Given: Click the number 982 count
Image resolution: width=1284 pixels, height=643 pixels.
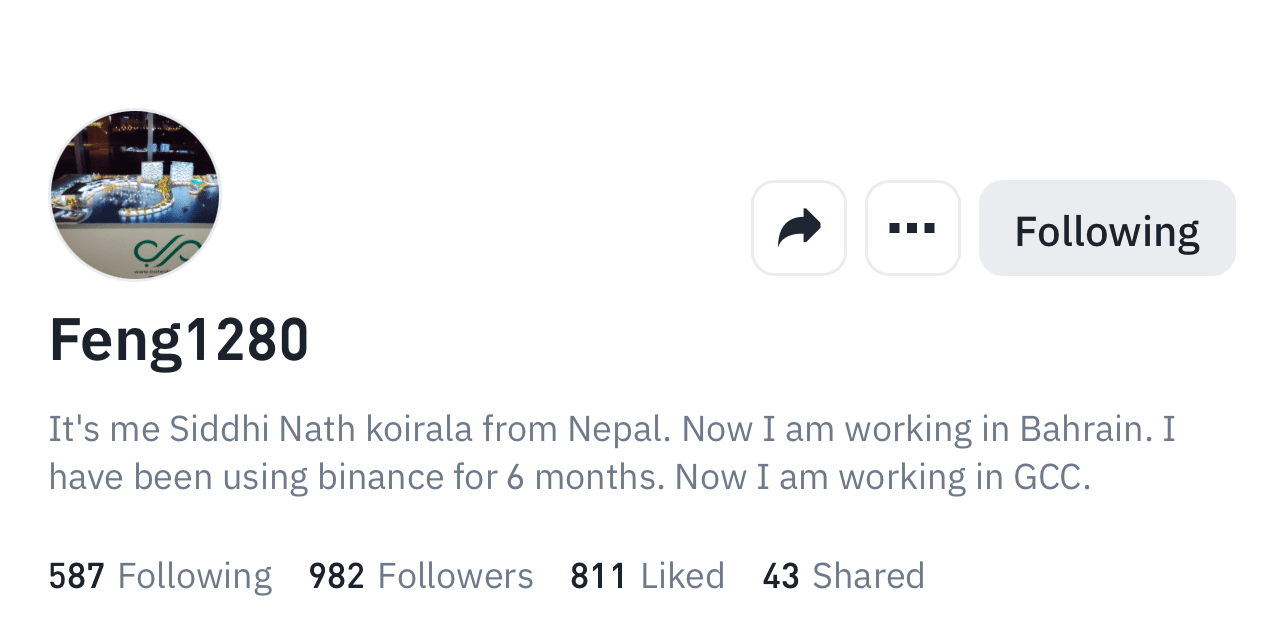Looking at the screenshot, I should pos(337,576).
